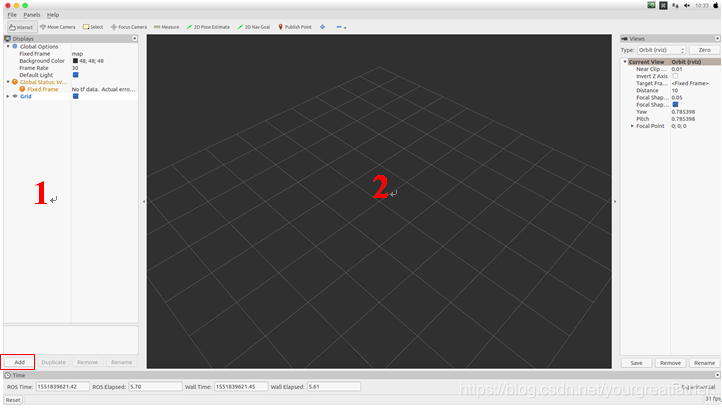Select the Interact tool

[21, 27]
